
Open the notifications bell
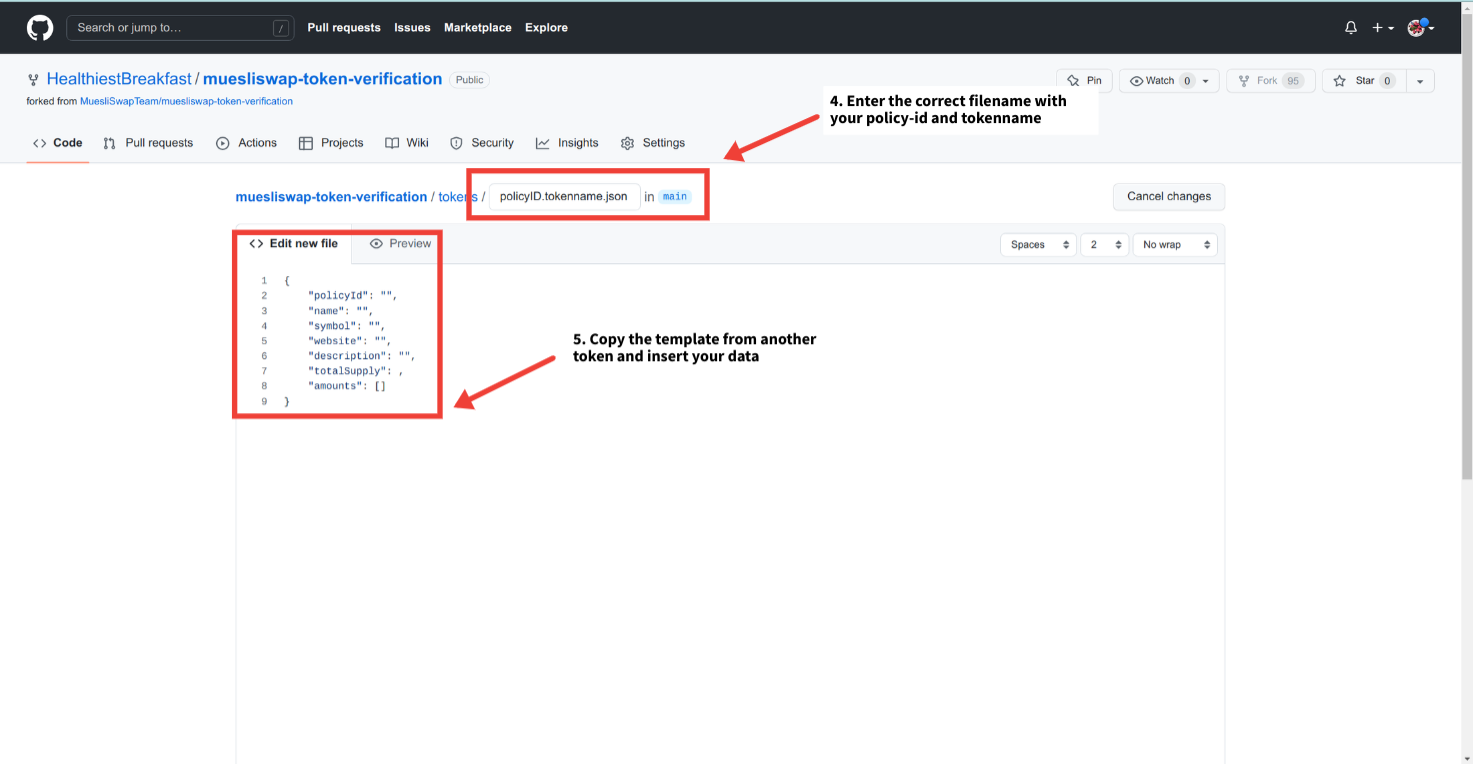[x=1351, y=28]
